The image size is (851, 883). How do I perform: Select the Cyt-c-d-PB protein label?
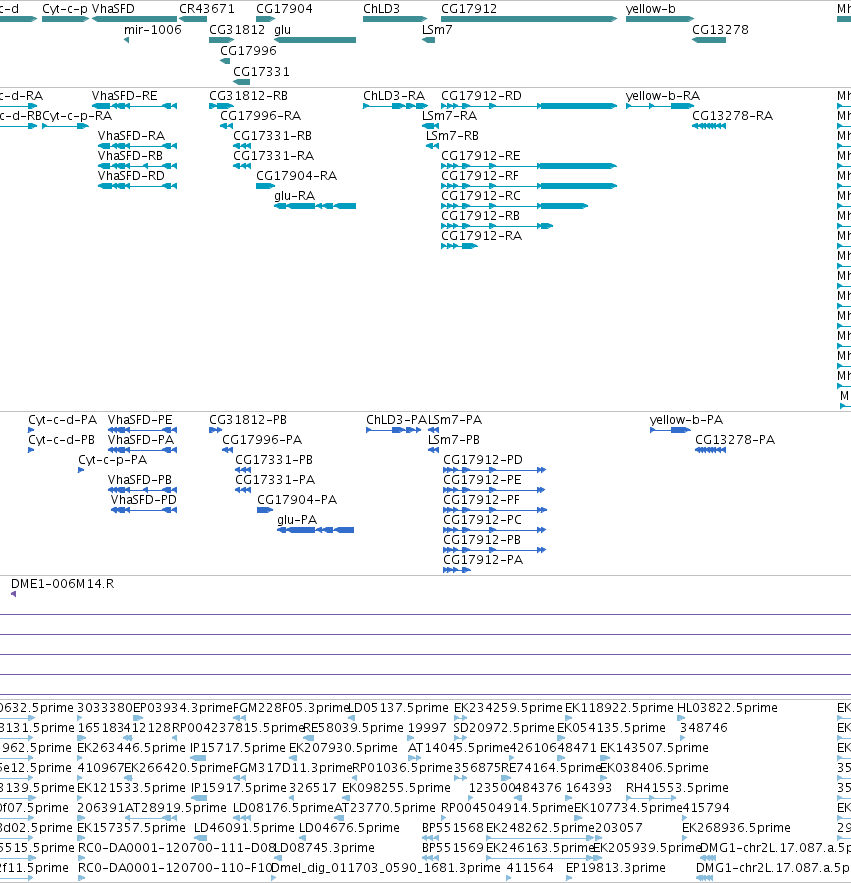61,440
